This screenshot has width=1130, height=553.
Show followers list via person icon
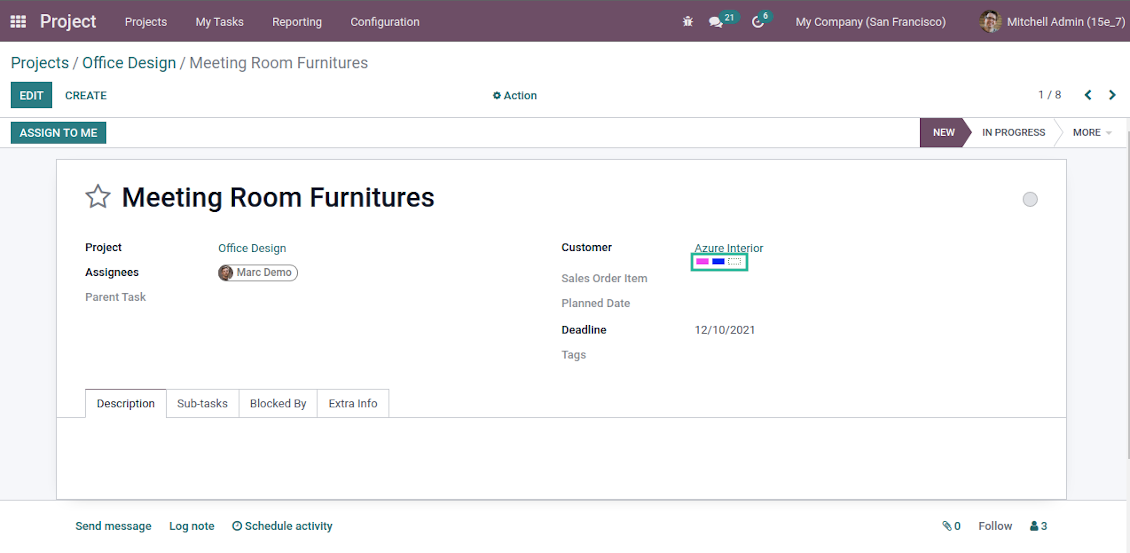(x=1038, y=526)
